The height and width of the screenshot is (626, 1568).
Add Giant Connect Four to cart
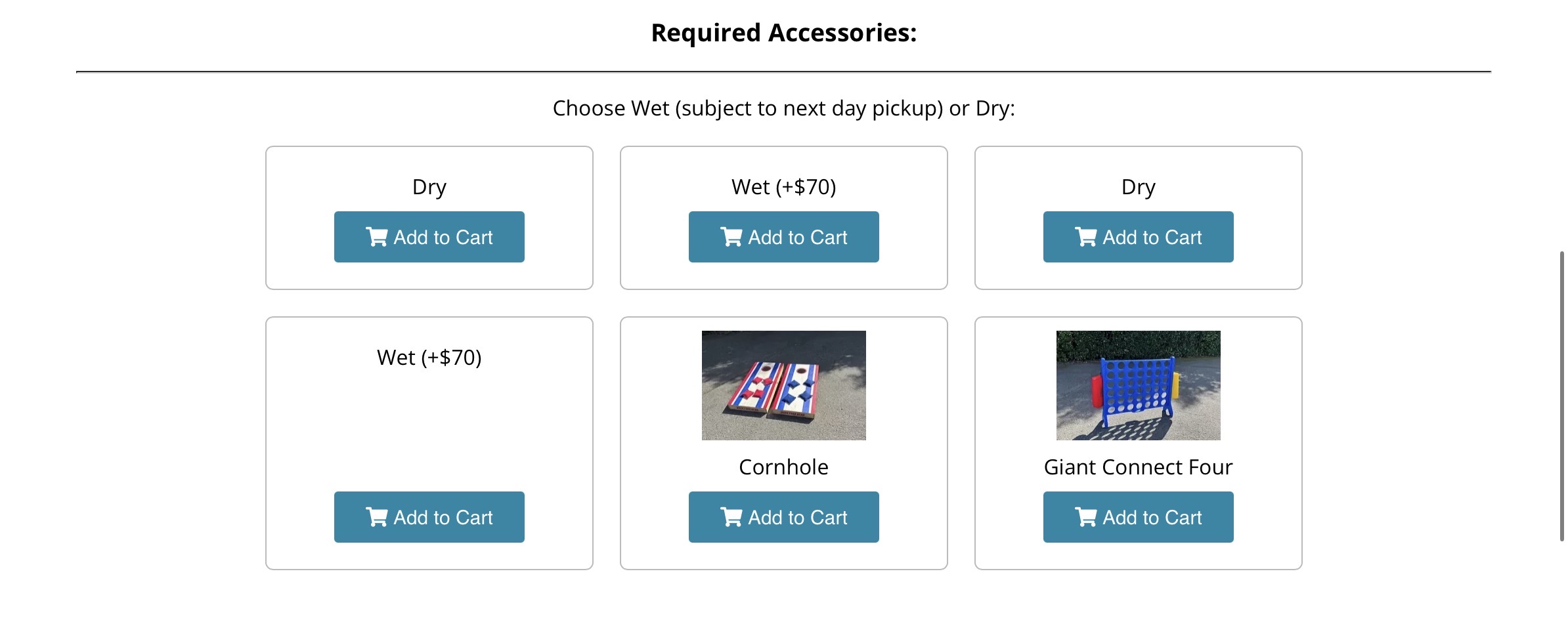pos(1138,517)
